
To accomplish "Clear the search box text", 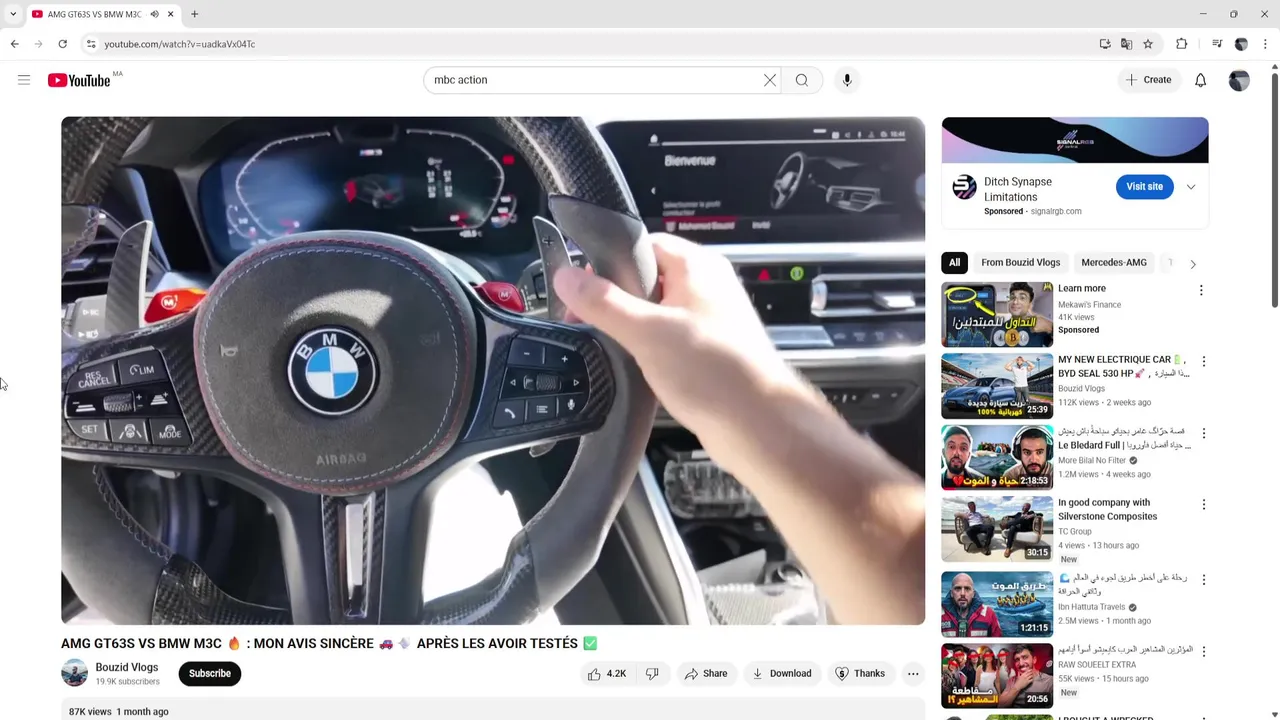I will point(770,80).
